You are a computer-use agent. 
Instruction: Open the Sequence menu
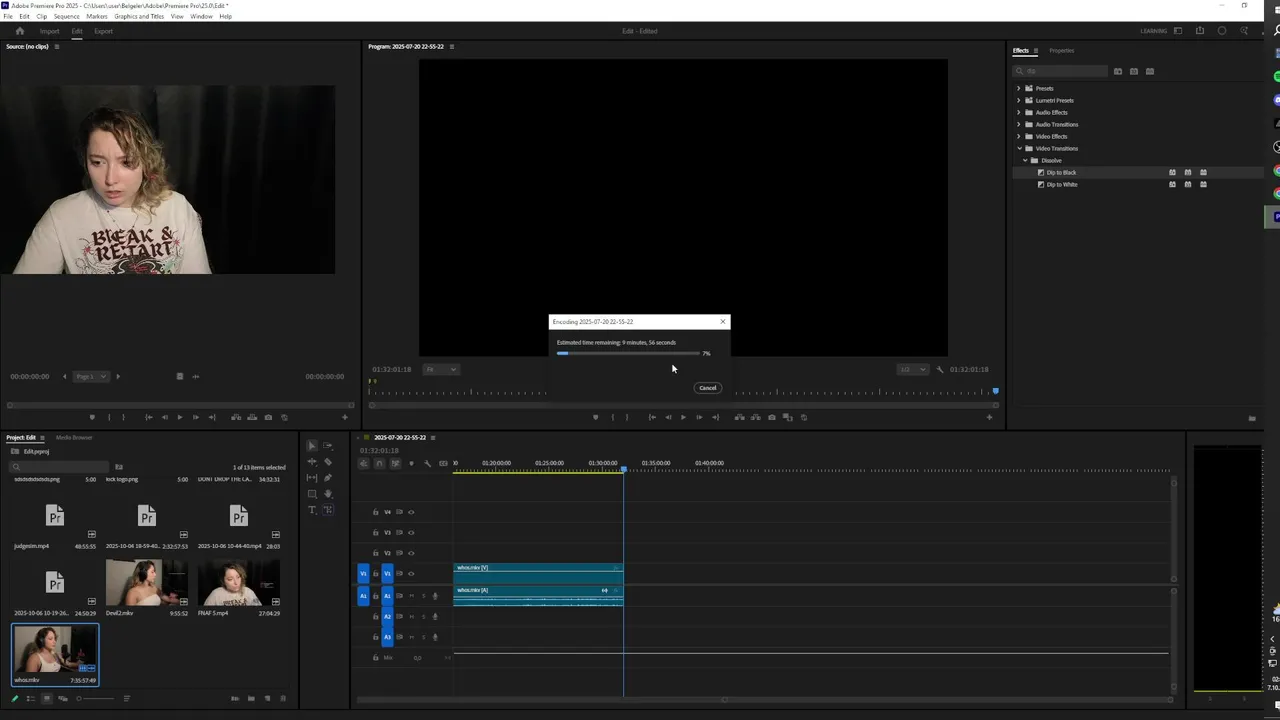(66, 16)
